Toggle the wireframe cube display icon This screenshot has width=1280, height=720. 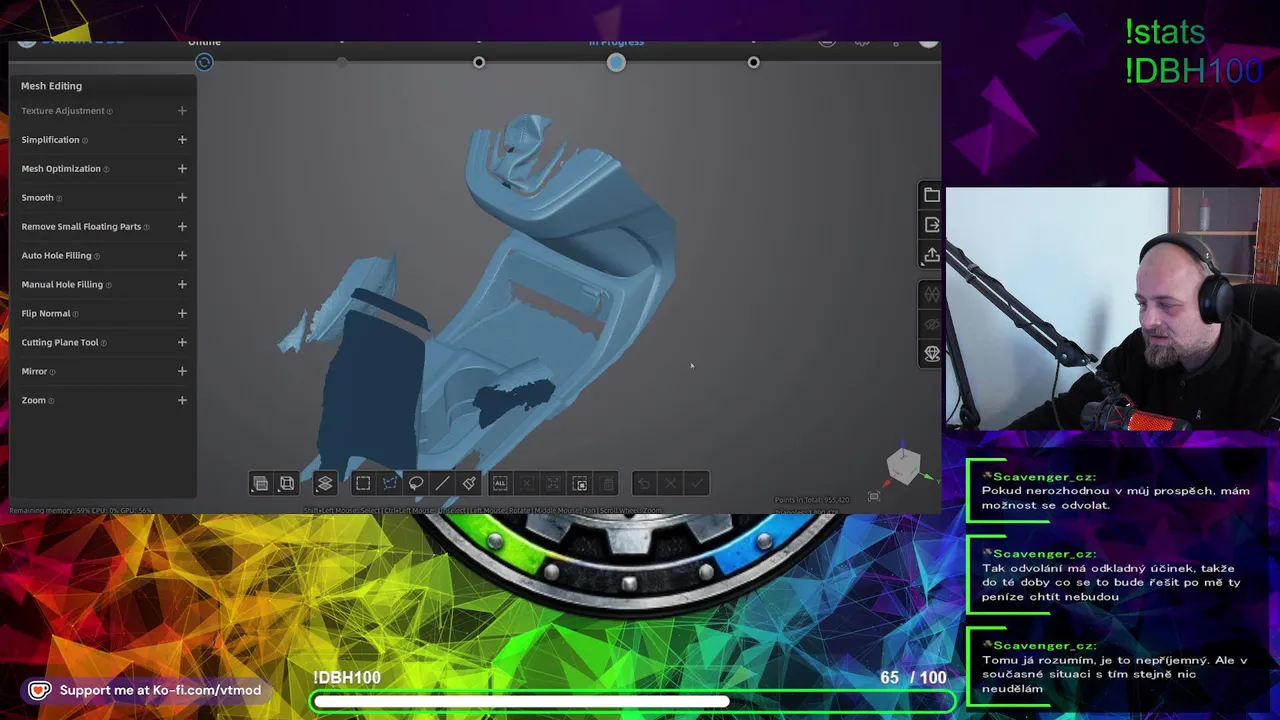point(287,484)
